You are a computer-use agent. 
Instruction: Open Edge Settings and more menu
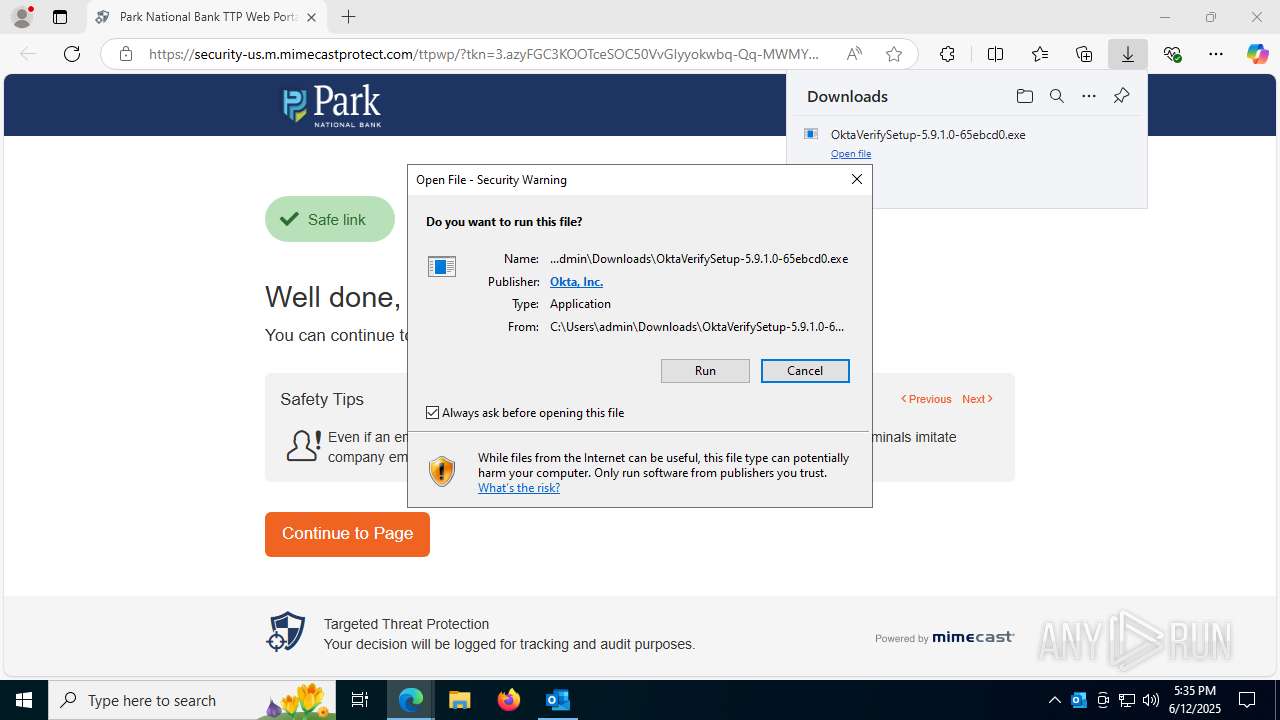tap(1216, 54)
